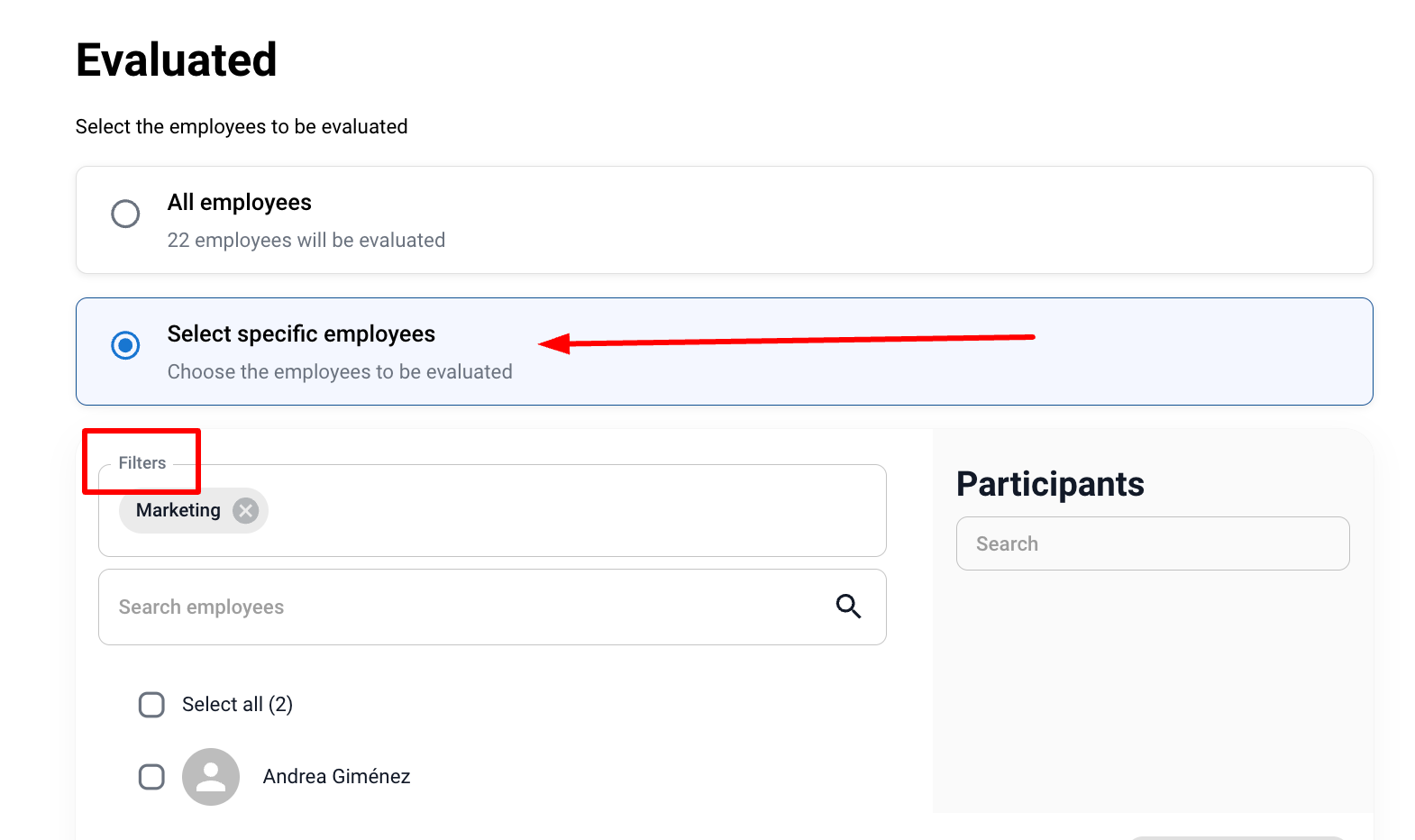Select the All employees radio button
Screen dimensions: 1415x840
point(125,215)
